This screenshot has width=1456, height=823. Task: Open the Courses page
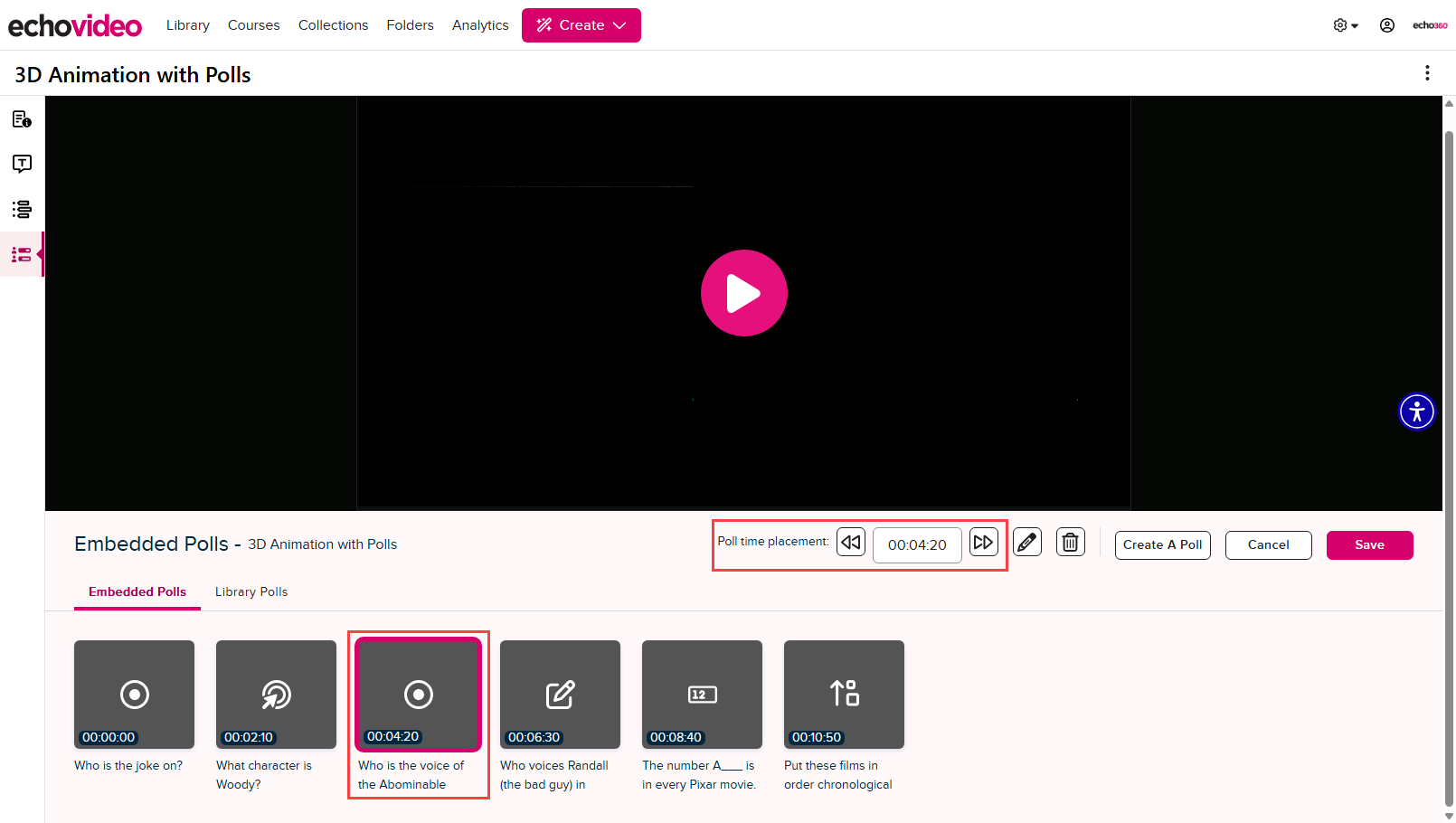(x=254, y=25)
